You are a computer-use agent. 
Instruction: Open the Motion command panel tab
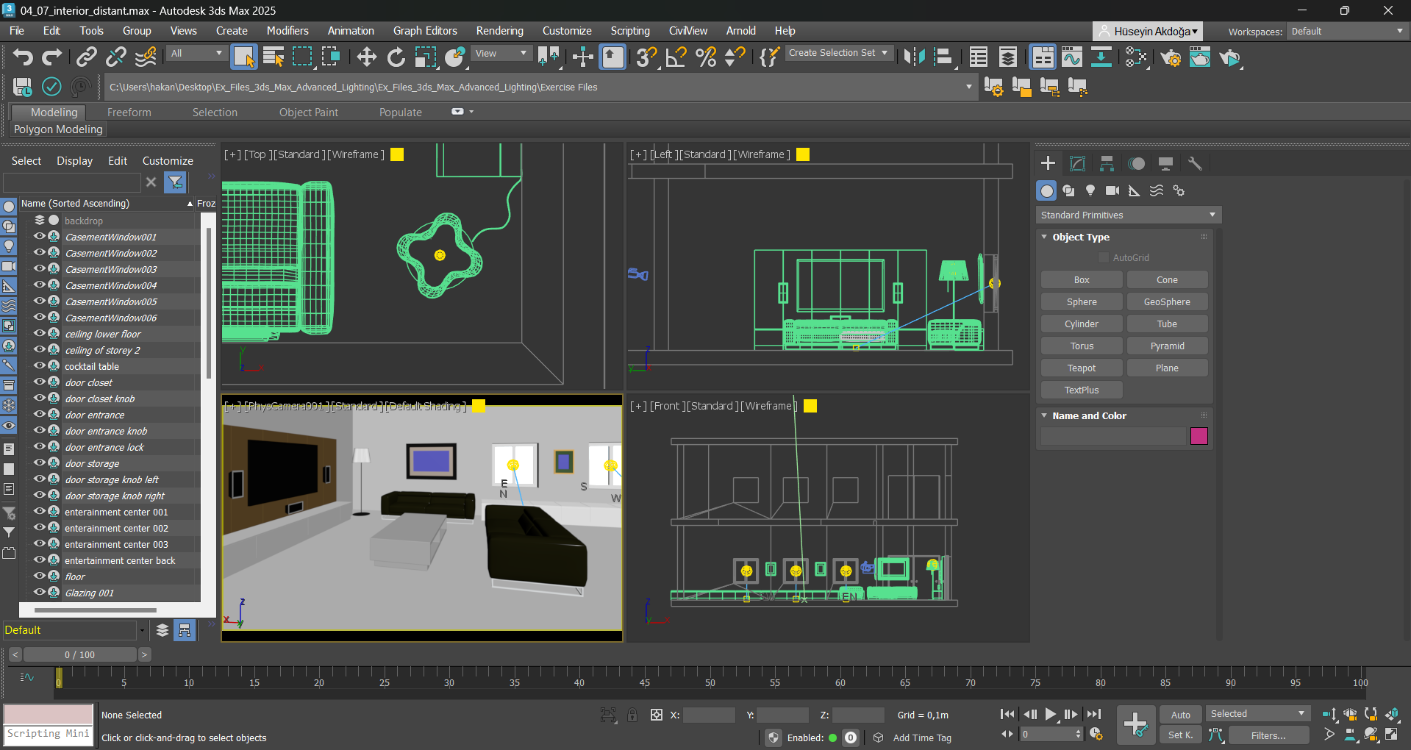pos(1136,163)
